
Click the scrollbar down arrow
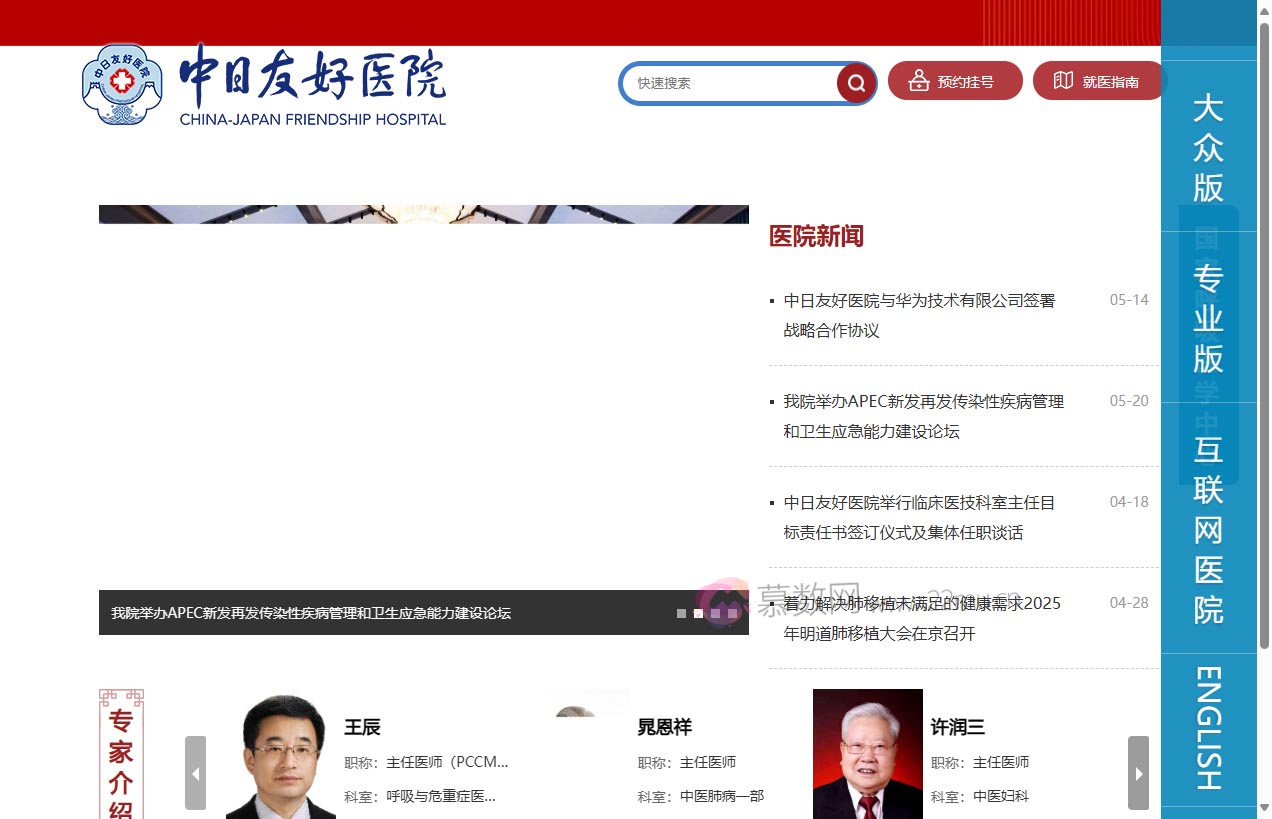point(1264,808)
